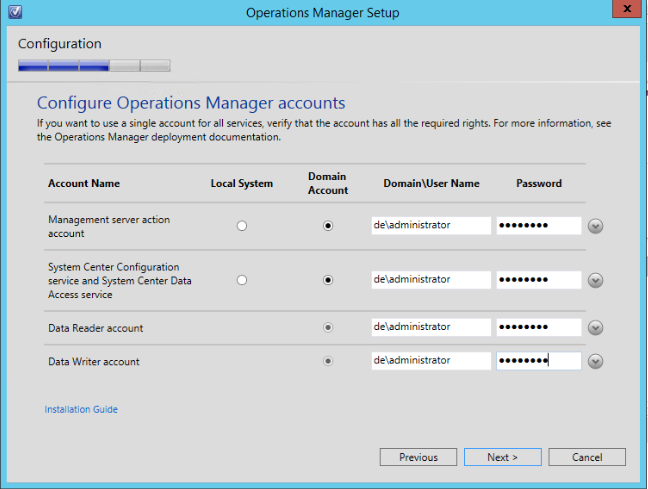
Task: Expand the Data Reader account row chevron
Action: point(595,328)
